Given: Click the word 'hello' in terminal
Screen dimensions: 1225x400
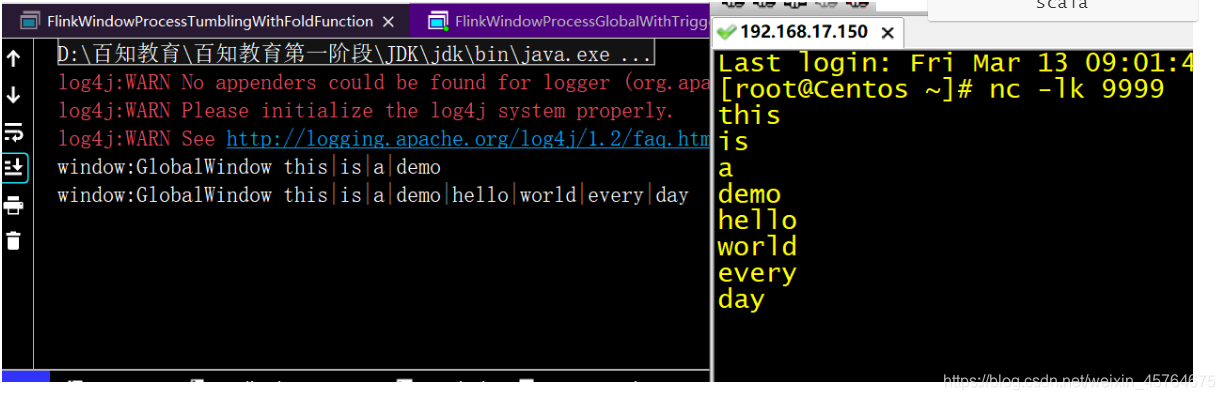Looking at the screenshot, I should [757, 220].
